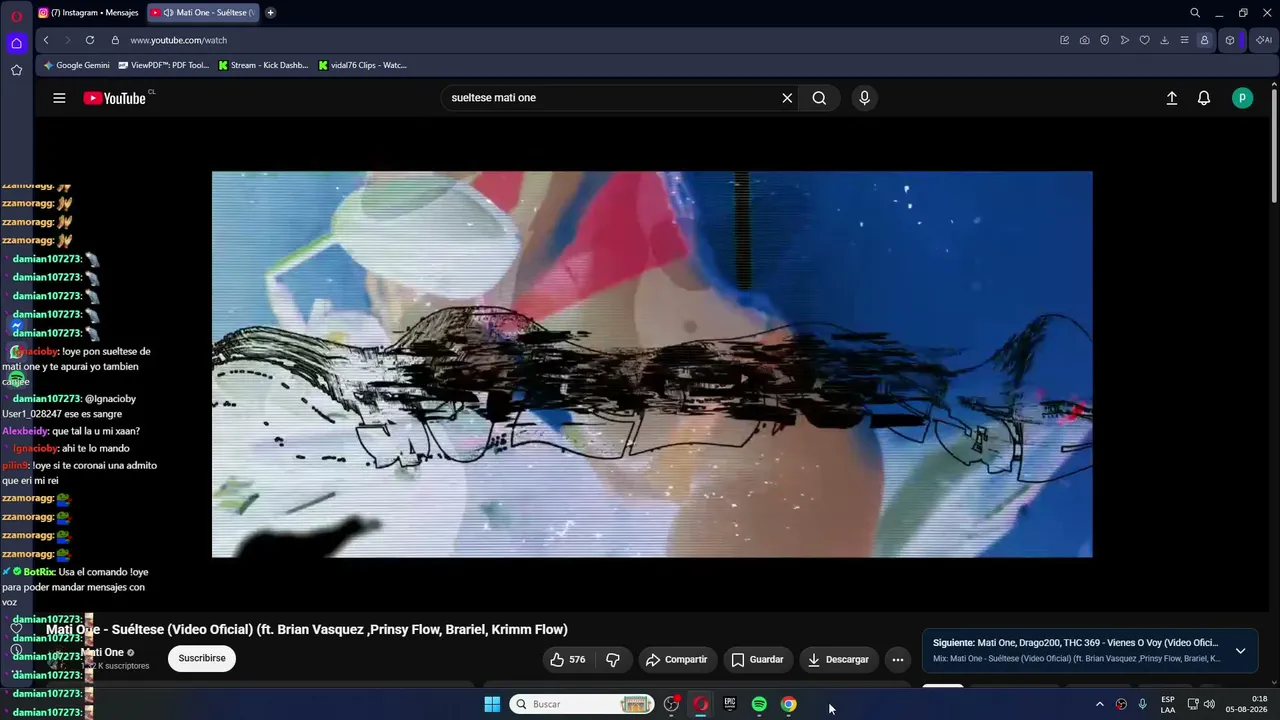Go forward in browser history
The width and height of the screenshot is (1280, 720).
pyautogui.click(x=68, y=40)
